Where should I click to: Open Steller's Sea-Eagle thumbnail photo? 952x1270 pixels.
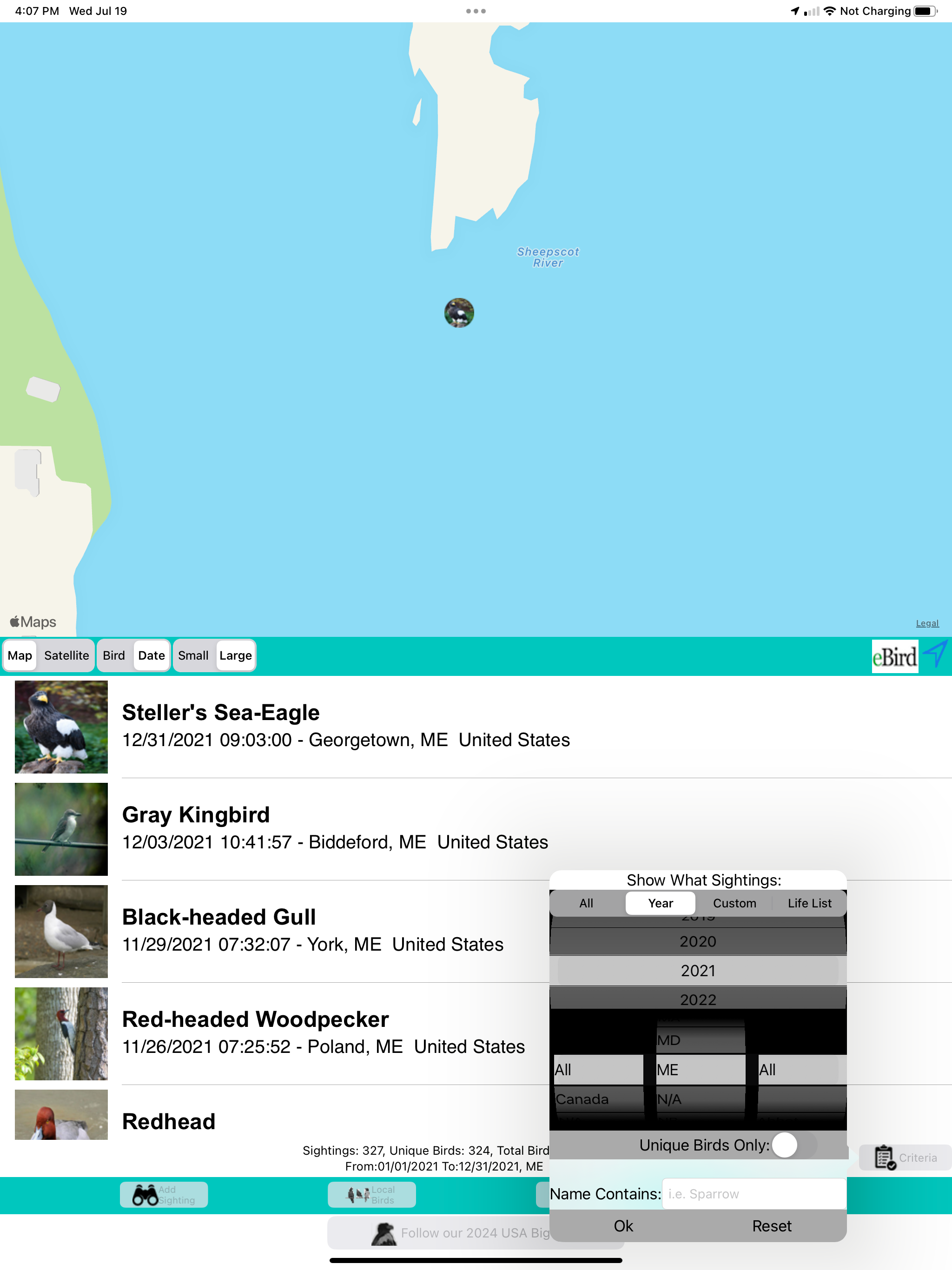pos(61,727)
